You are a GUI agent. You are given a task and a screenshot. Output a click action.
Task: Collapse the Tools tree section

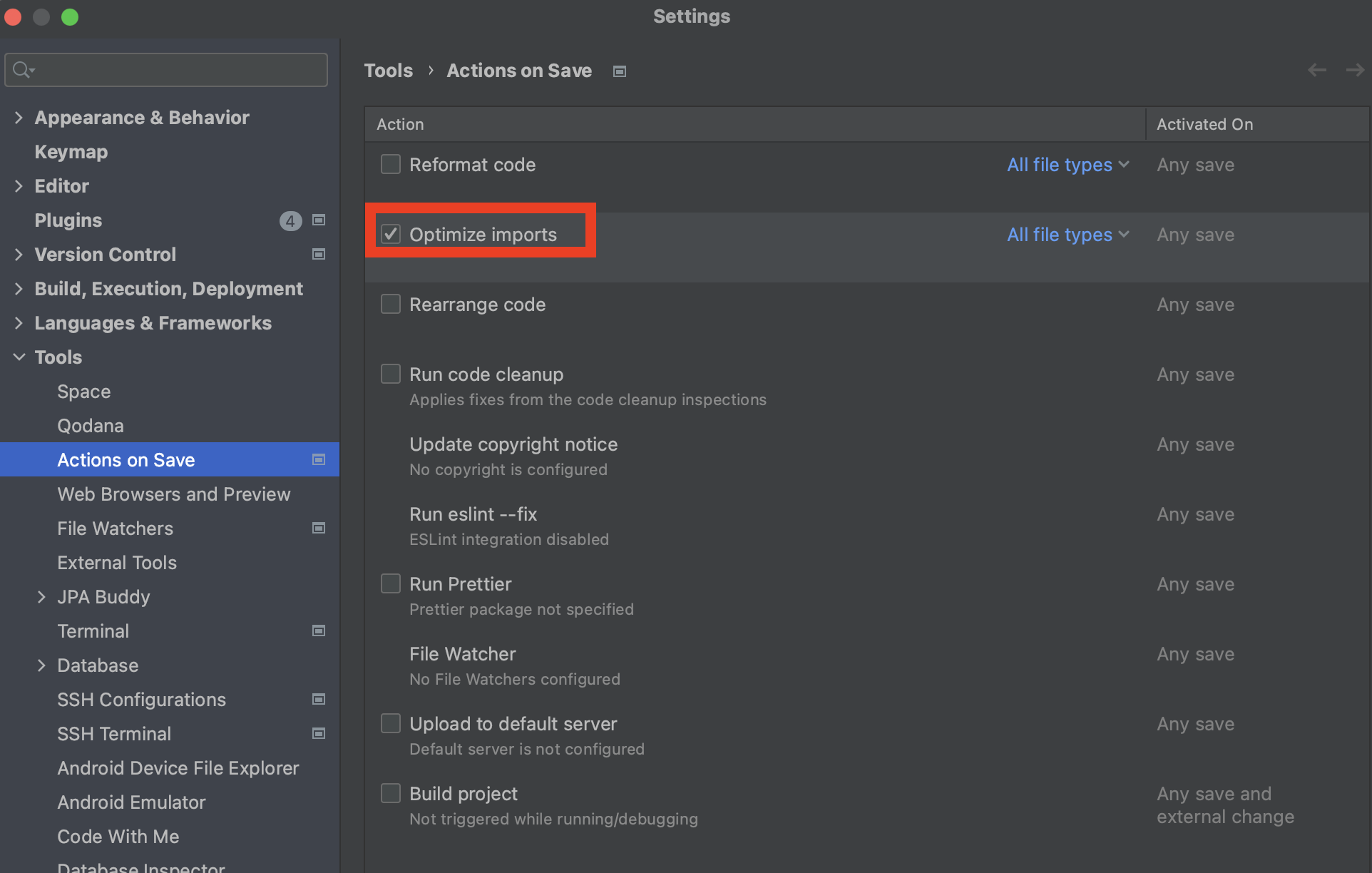(x=19, y=357)
